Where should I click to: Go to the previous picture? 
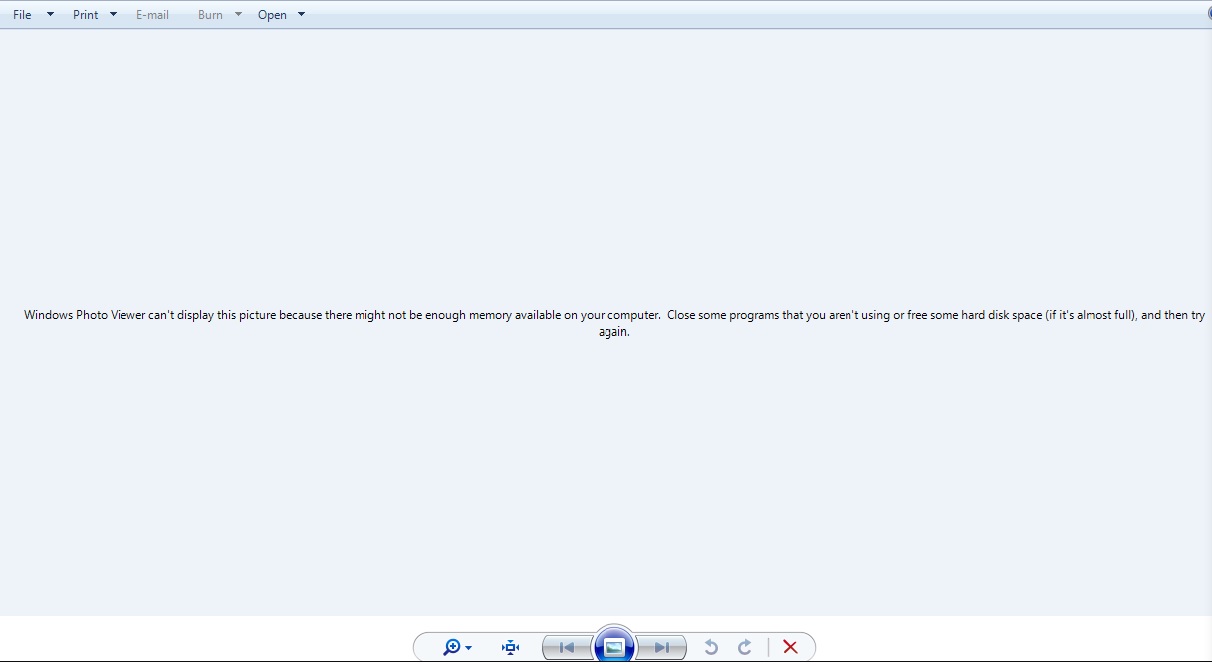pyautogui.click(x=567, y=647)
